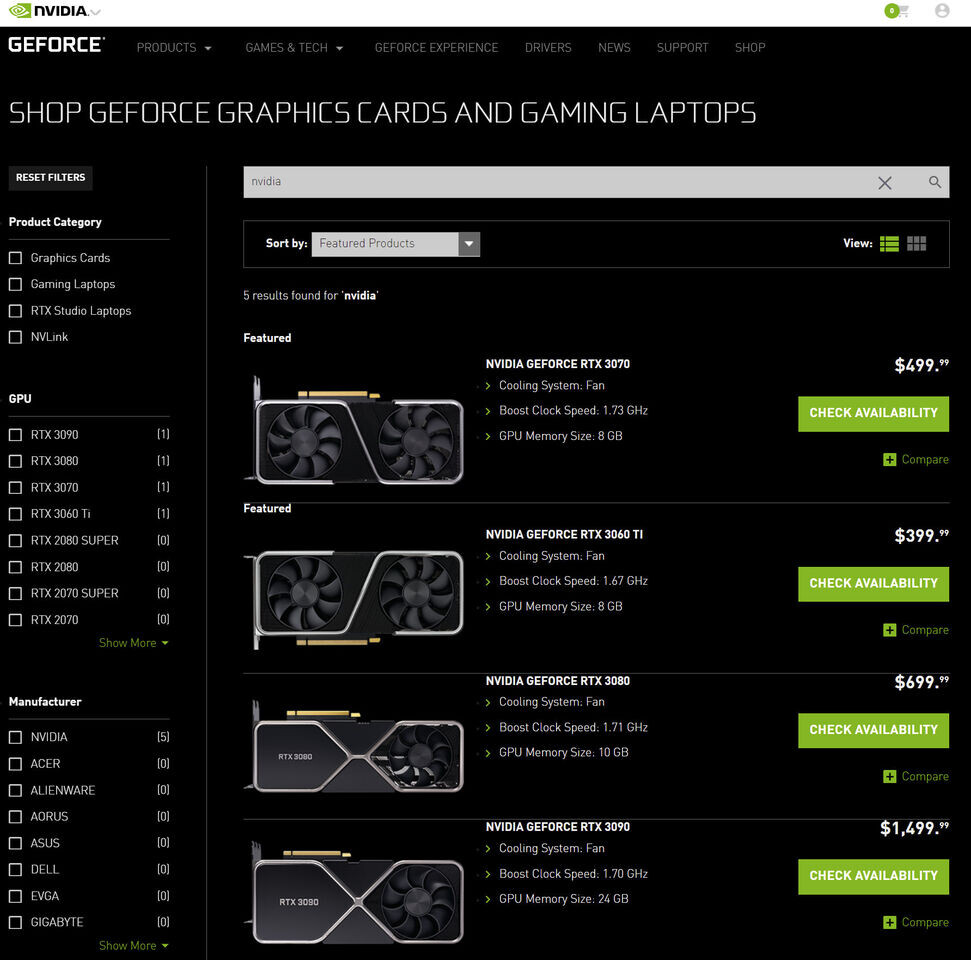Viewport: 971px width, 960px height.
Task: Open the user account profile icon
Action: coord(942,11)
